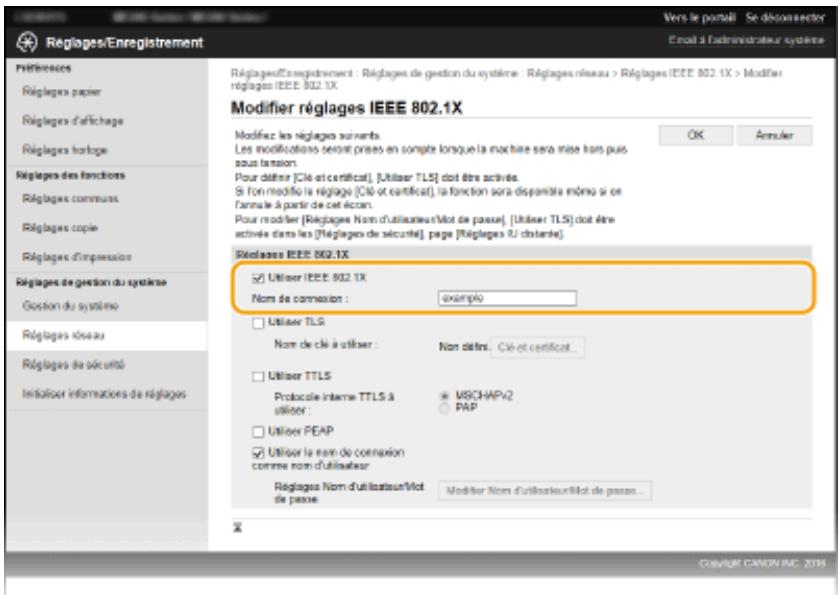Image resolution: width=840 pixels, height=595 pixels.
Task: Click the Copyright CANON INC. footer text
Action: click(x=761, y=563)
